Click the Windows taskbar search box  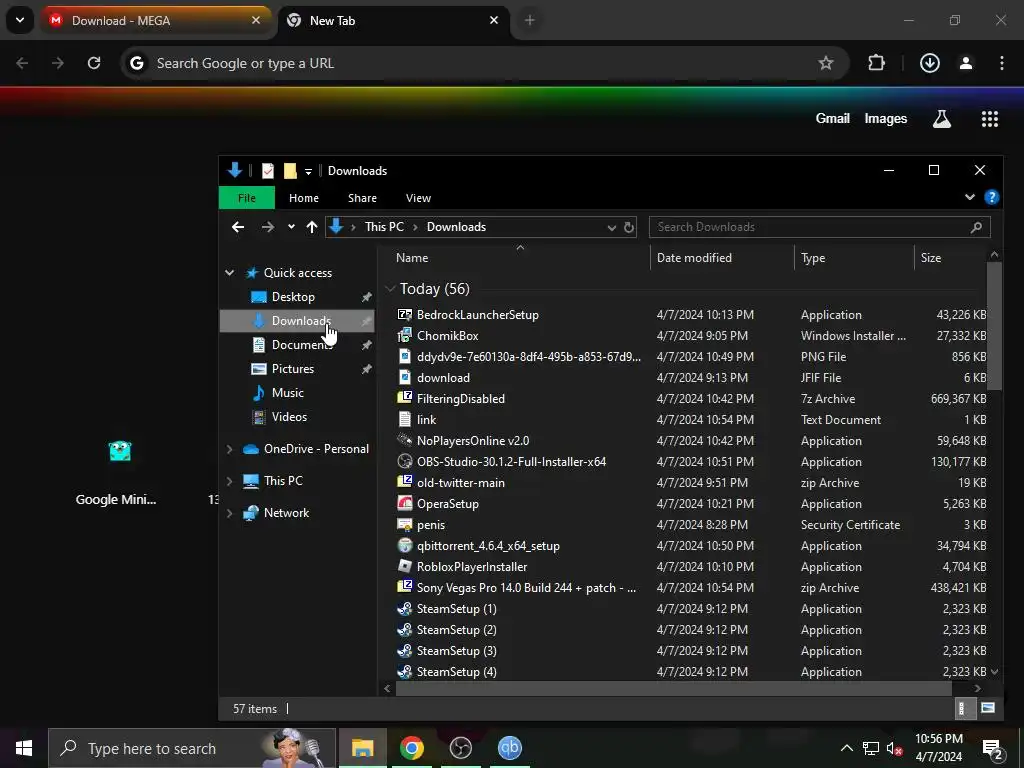192,748
